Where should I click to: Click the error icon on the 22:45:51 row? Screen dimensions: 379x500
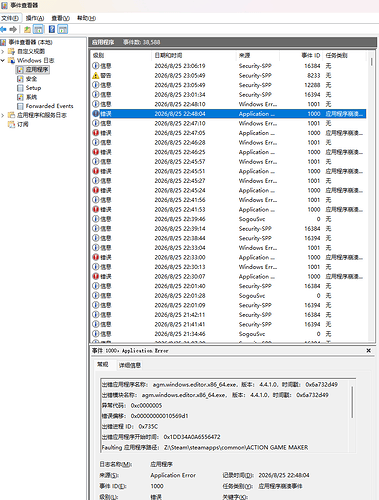point(96,171)
